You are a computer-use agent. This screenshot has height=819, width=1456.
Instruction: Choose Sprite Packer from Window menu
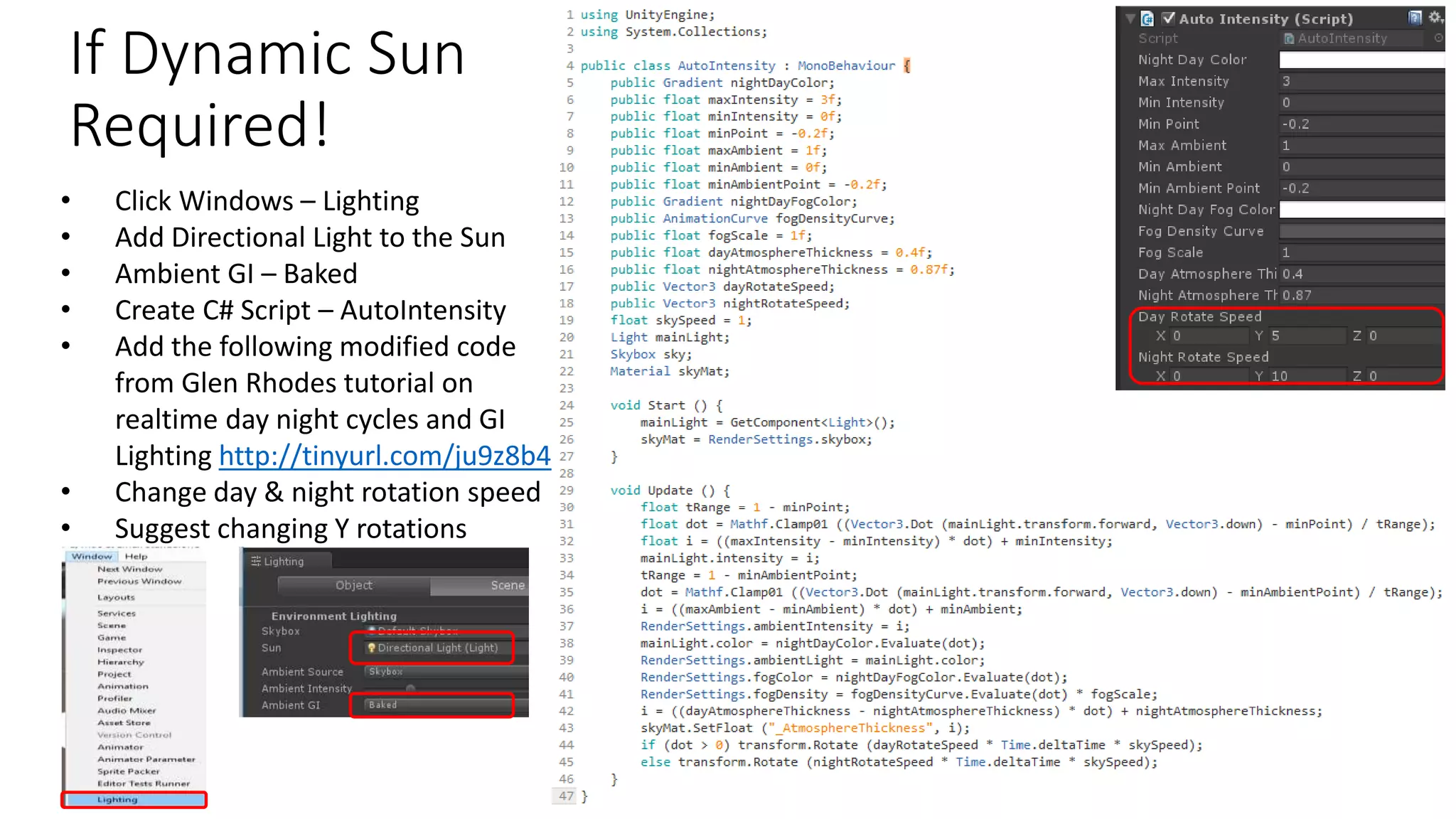(129, 771)
